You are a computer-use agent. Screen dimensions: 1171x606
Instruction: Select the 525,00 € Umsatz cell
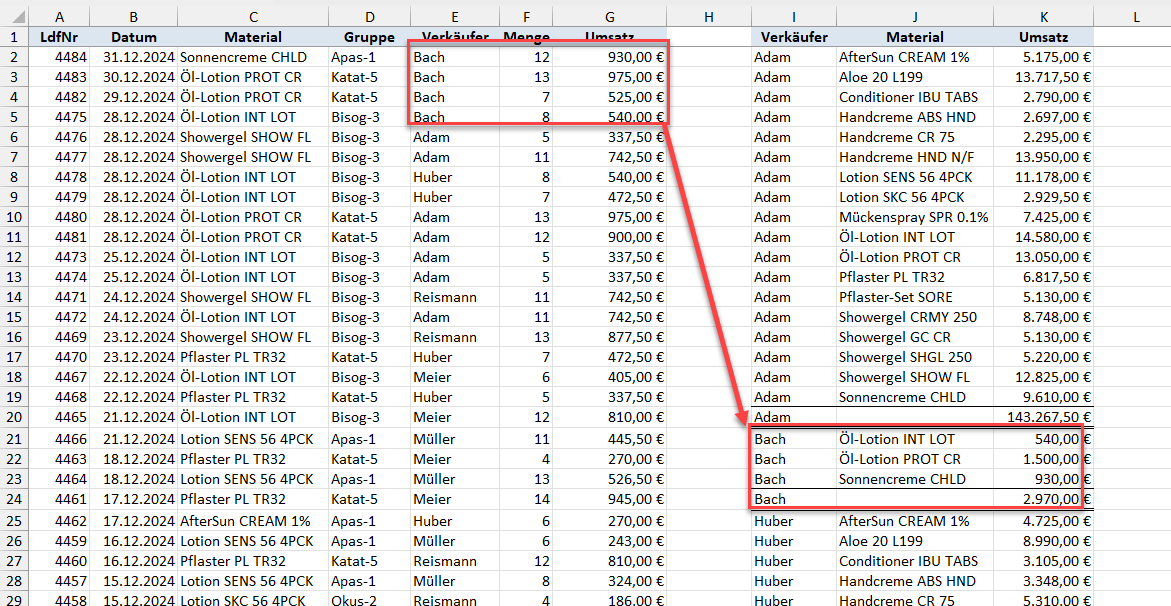coord(610,97)
